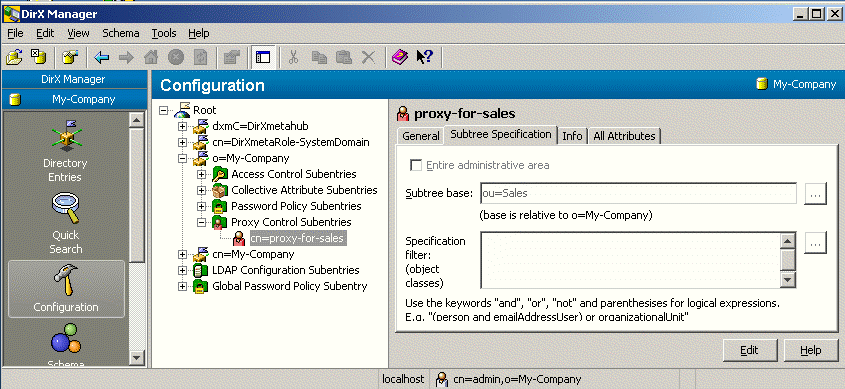
Task: Click the Specification filter text area
Action: (631, 260)
